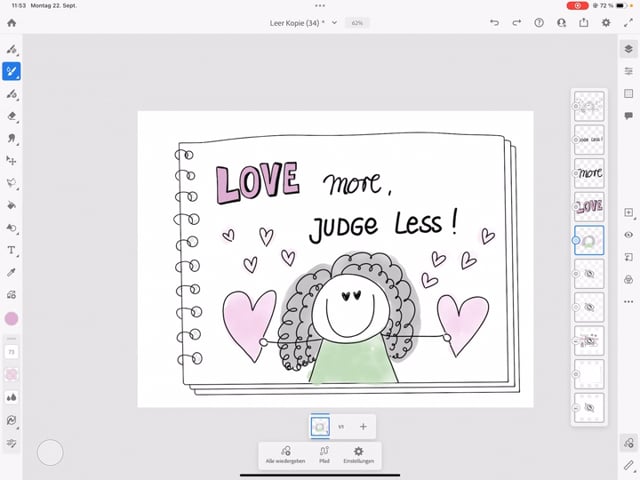Open the 62% zoom level menu
This screenshot has width=640, height=480.
tap(357, 22)
